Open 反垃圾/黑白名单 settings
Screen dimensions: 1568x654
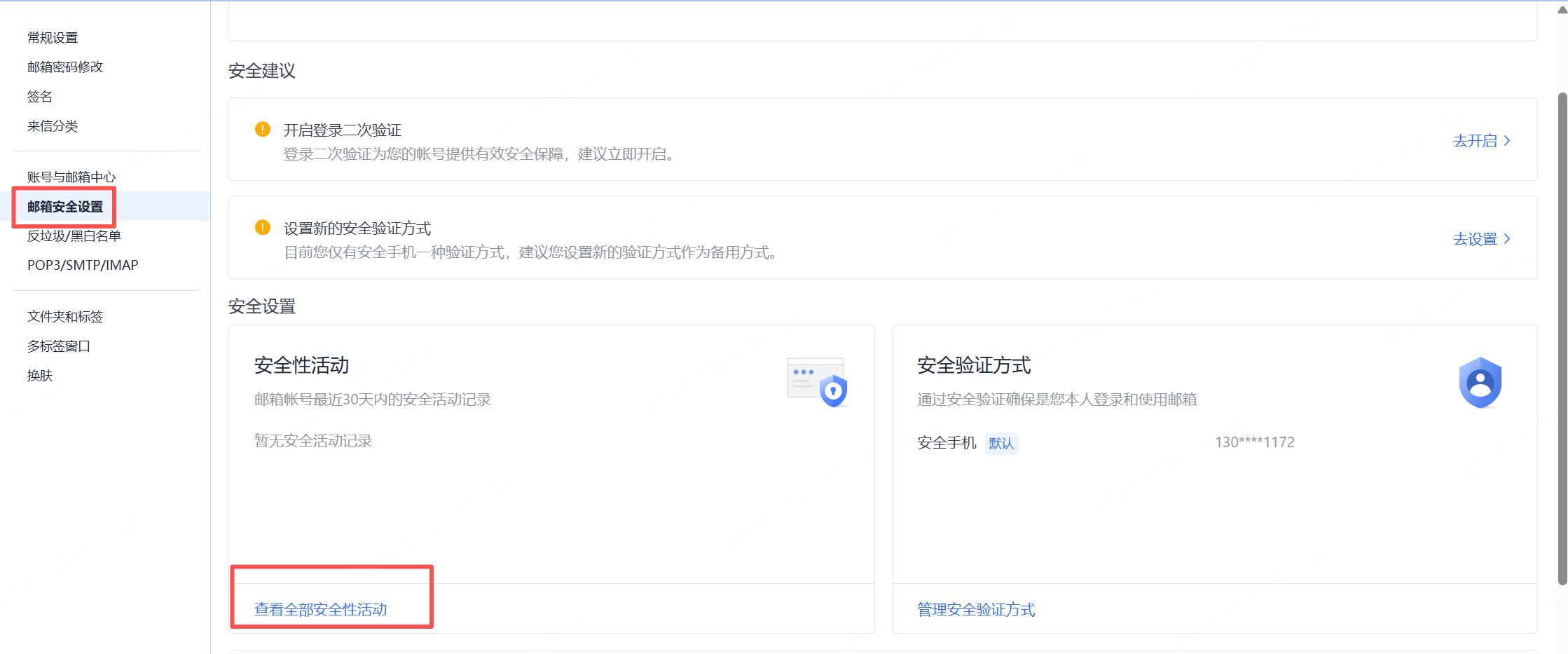pos(74,236)
